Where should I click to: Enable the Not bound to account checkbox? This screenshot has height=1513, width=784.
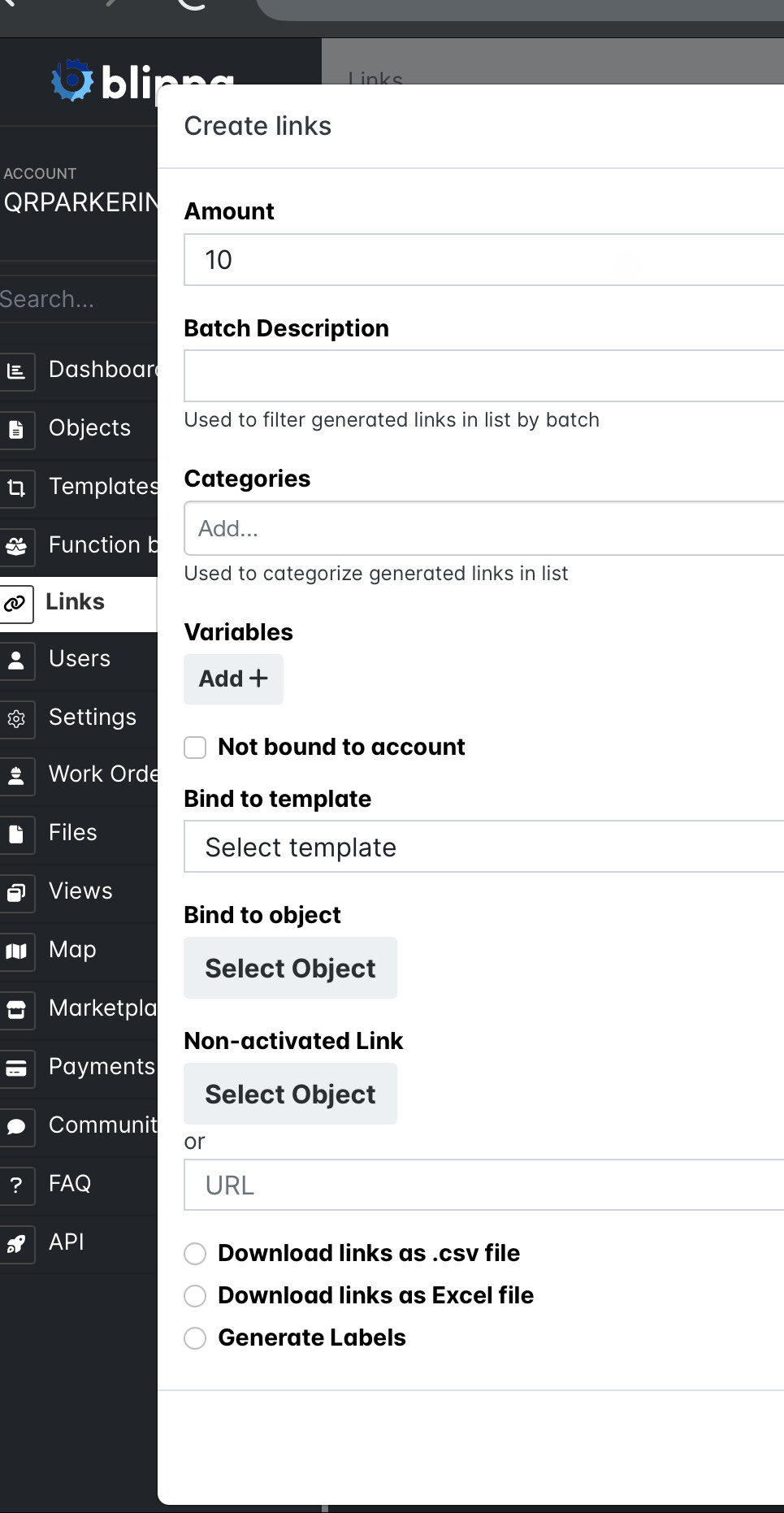coord(195,748)
